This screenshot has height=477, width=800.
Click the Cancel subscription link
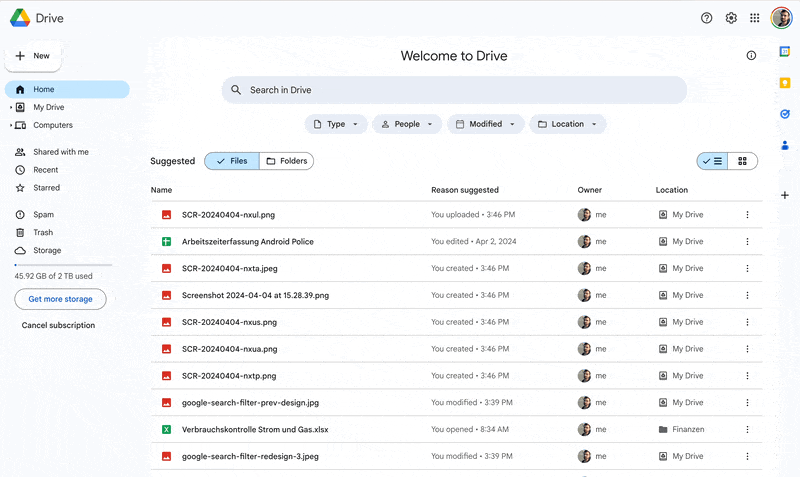(58, 325)
